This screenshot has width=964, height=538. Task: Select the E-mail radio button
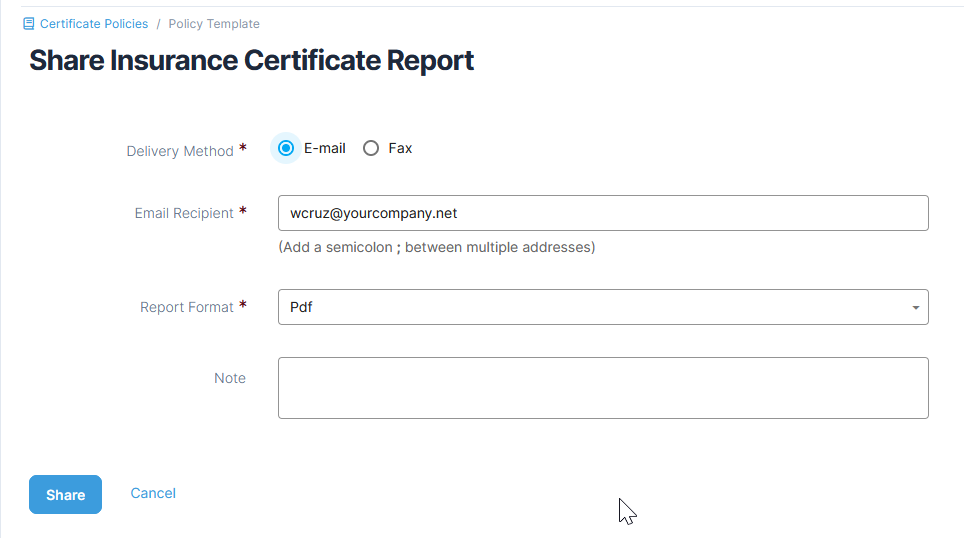pyautogui.click(x=286, y=148)
